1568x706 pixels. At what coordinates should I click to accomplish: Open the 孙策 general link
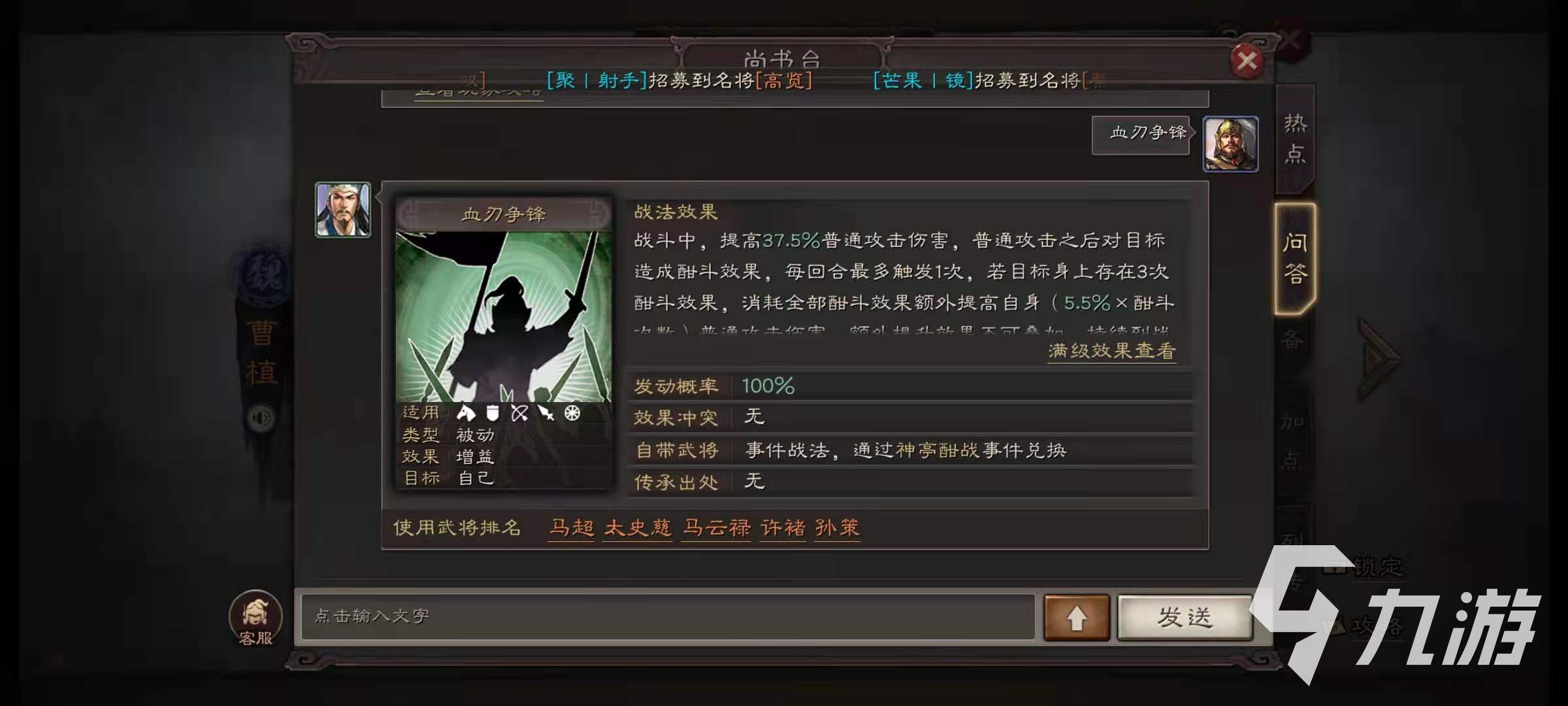(x=837, y=528)
